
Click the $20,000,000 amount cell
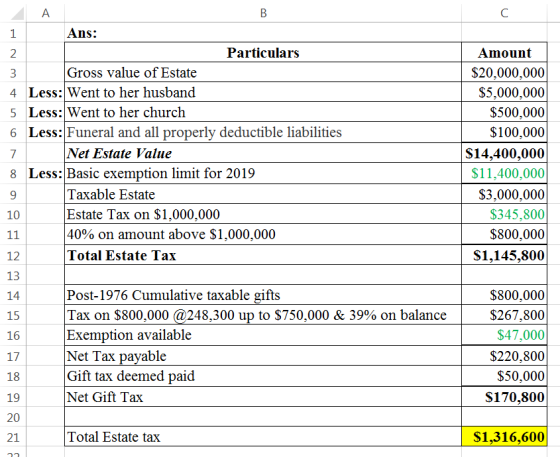click(504, 72)
